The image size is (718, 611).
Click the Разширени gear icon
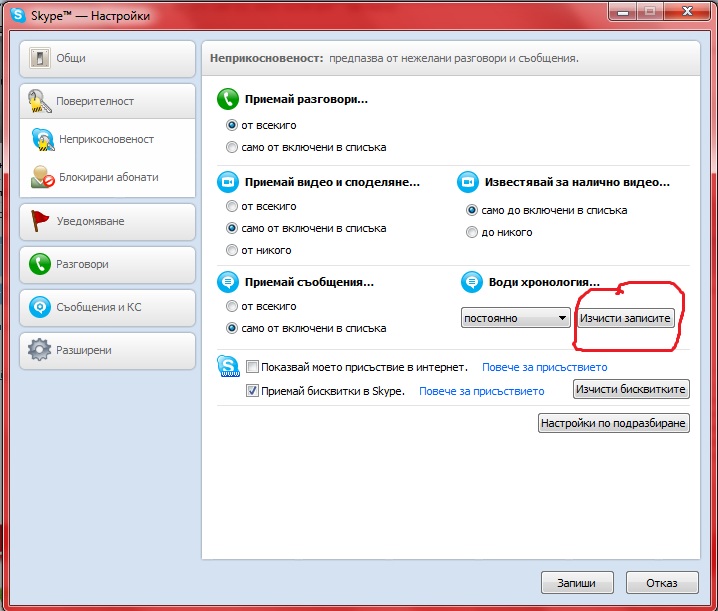click(39, 350)
